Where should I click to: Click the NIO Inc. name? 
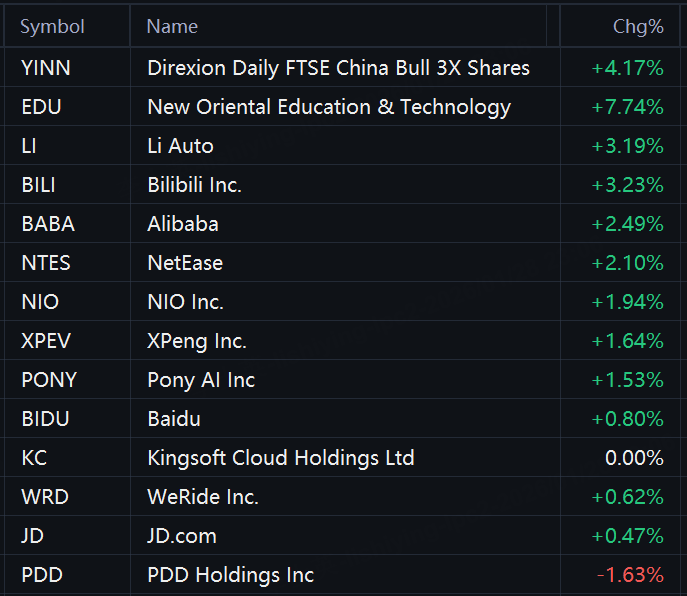click(x=185, y=302)
